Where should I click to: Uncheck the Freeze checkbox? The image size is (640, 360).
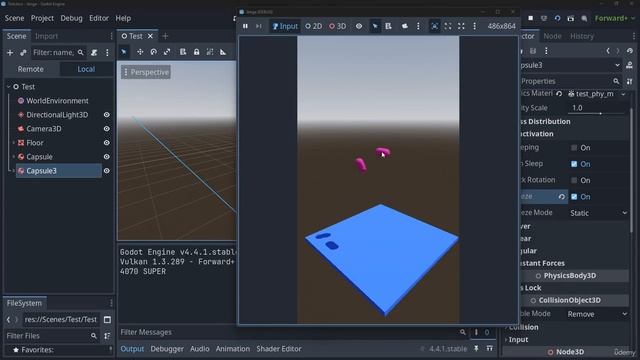574,197
